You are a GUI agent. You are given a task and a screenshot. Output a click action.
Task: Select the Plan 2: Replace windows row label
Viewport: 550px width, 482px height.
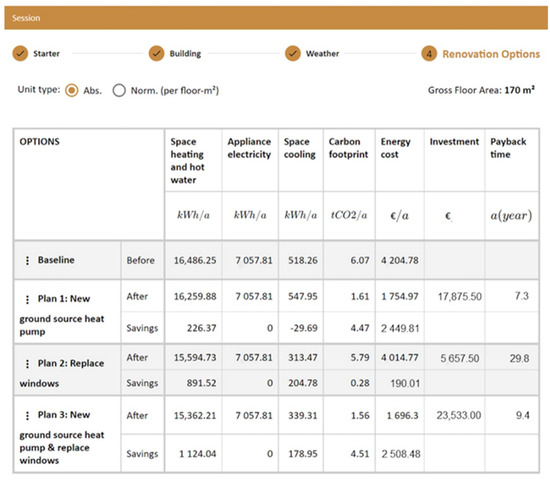point(62,373)
